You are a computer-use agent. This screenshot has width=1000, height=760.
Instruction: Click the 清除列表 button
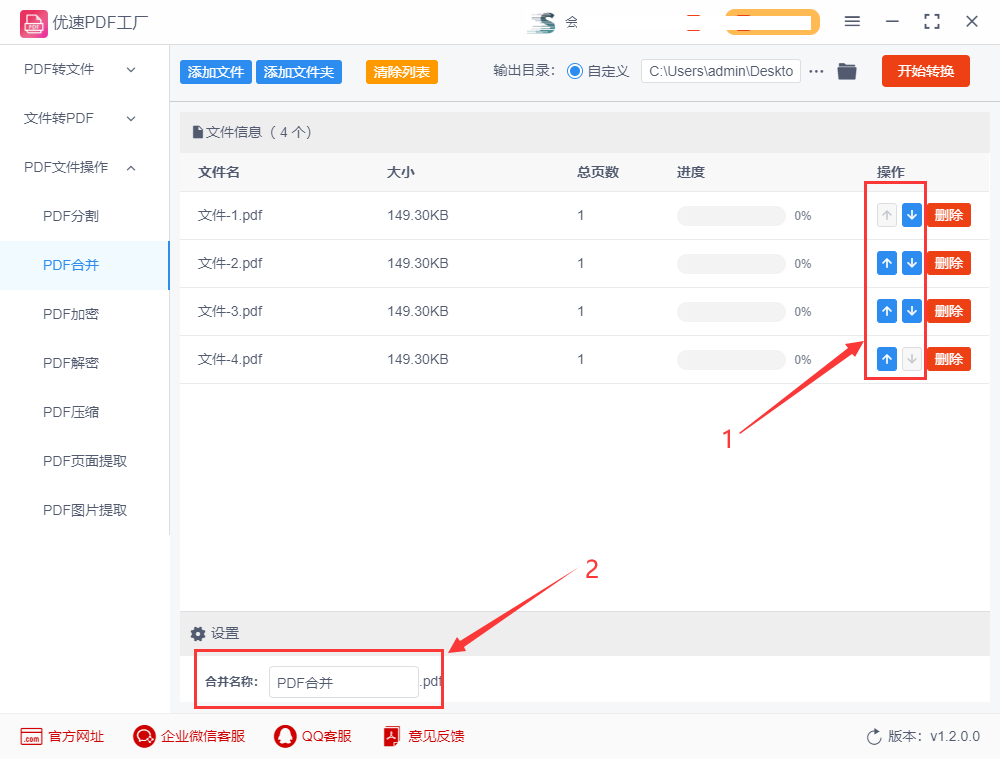coord(402,72)
